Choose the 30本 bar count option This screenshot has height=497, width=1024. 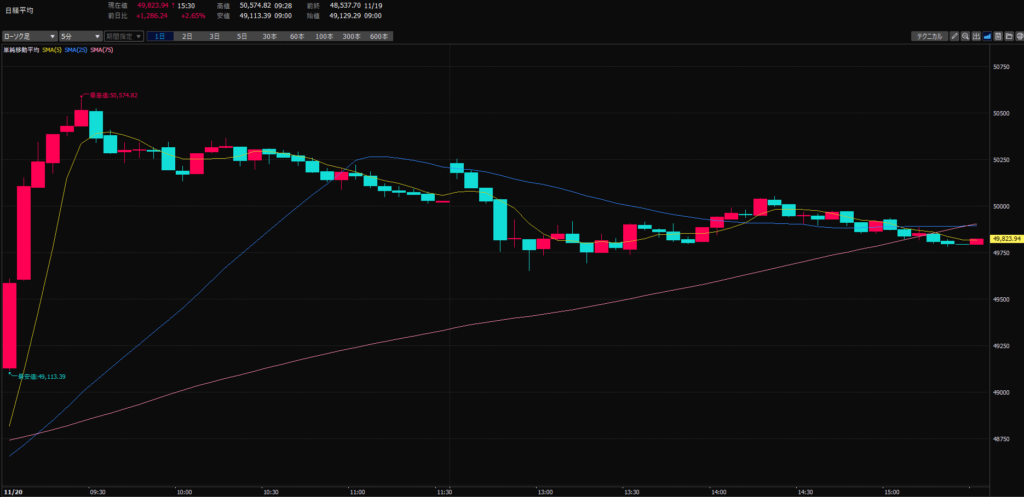click(x=269, y=36)
